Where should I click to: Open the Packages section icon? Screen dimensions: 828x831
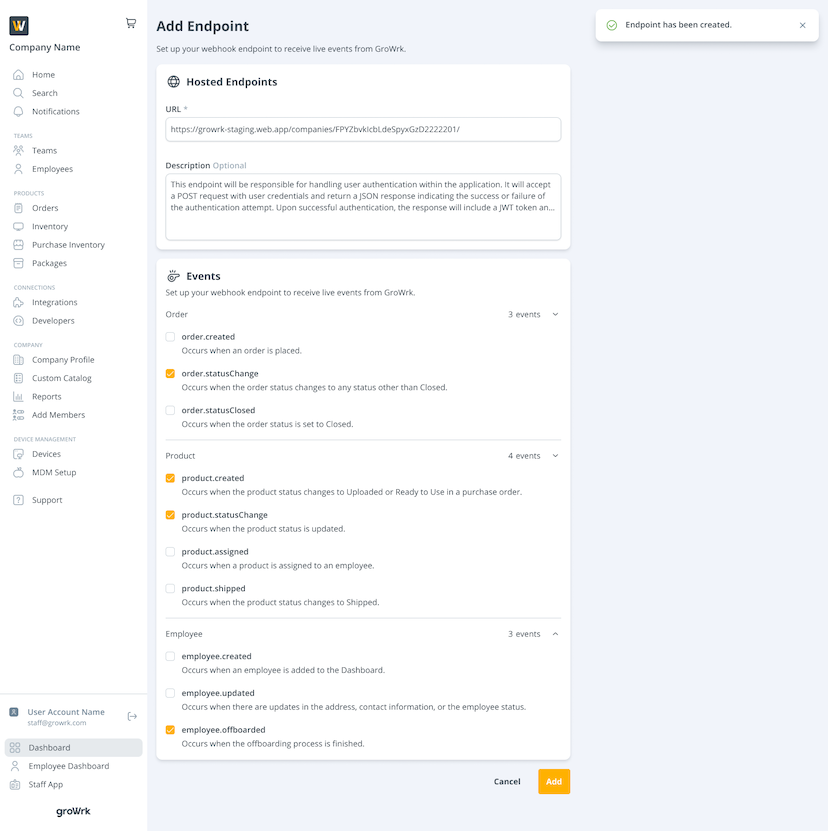18,263
